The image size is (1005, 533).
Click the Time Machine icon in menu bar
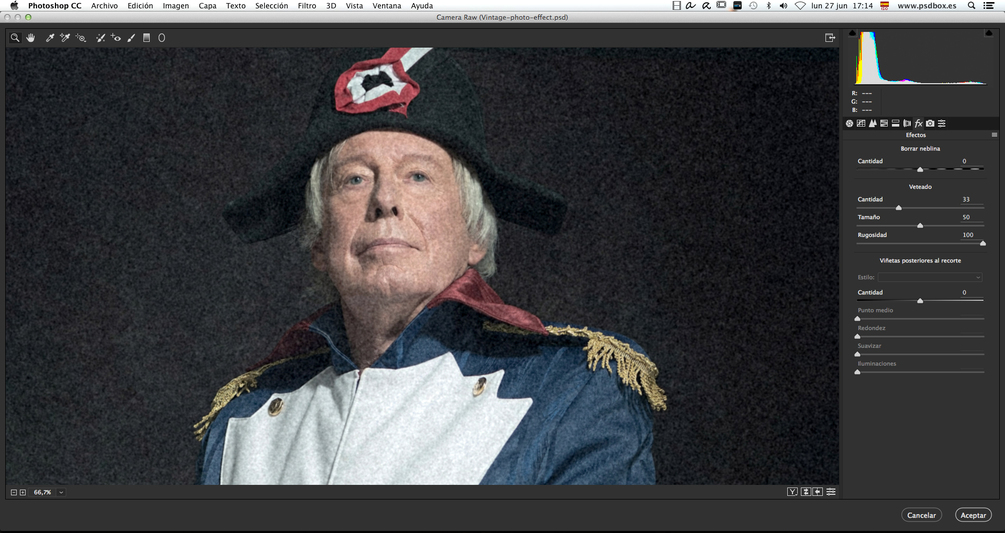point(753,6)
